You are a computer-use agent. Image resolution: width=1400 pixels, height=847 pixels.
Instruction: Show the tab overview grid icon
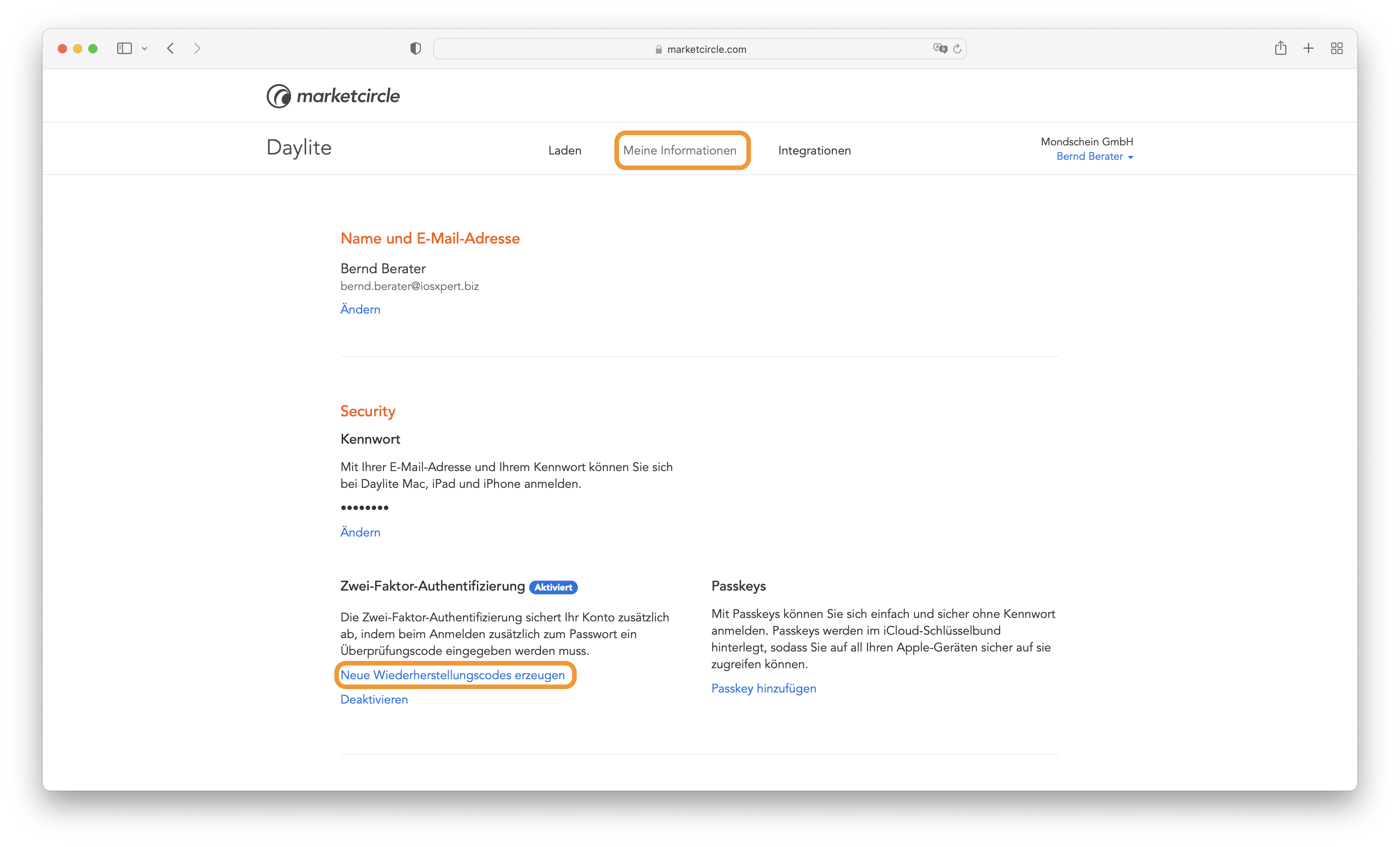(x=1337, y=48)
